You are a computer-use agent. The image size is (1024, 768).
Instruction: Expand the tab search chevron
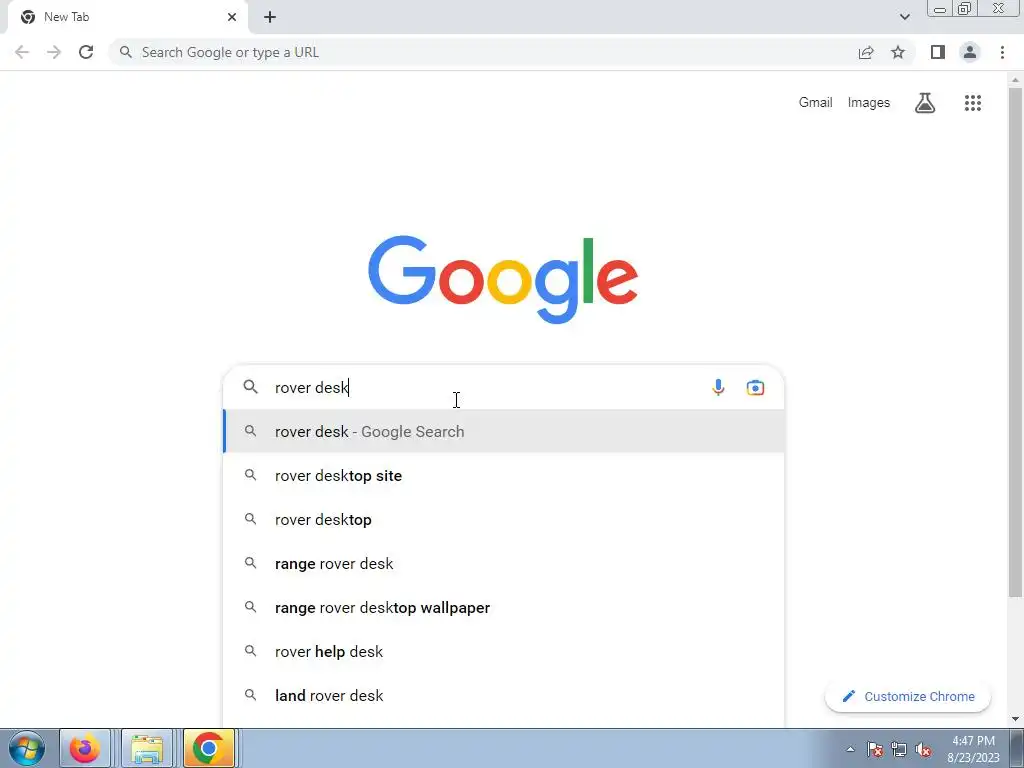point(904,17)
